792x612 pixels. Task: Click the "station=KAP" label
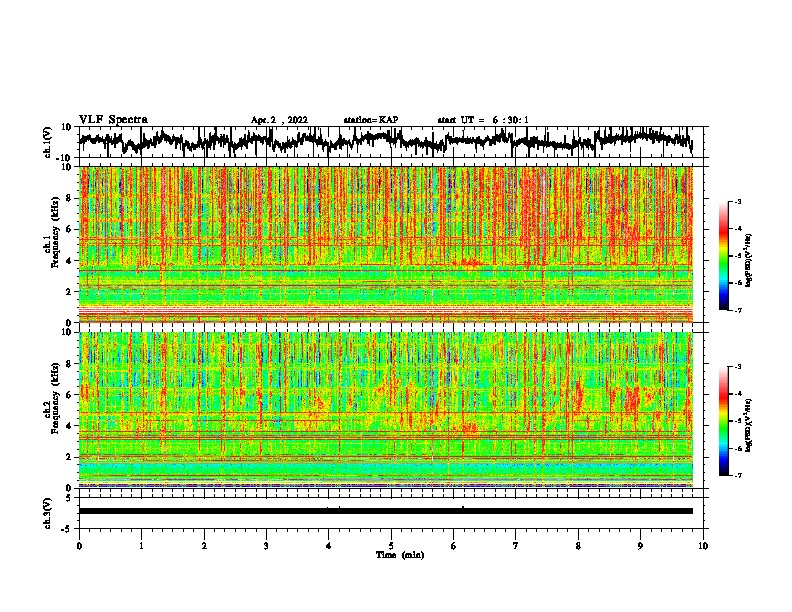tap(371, 120)
